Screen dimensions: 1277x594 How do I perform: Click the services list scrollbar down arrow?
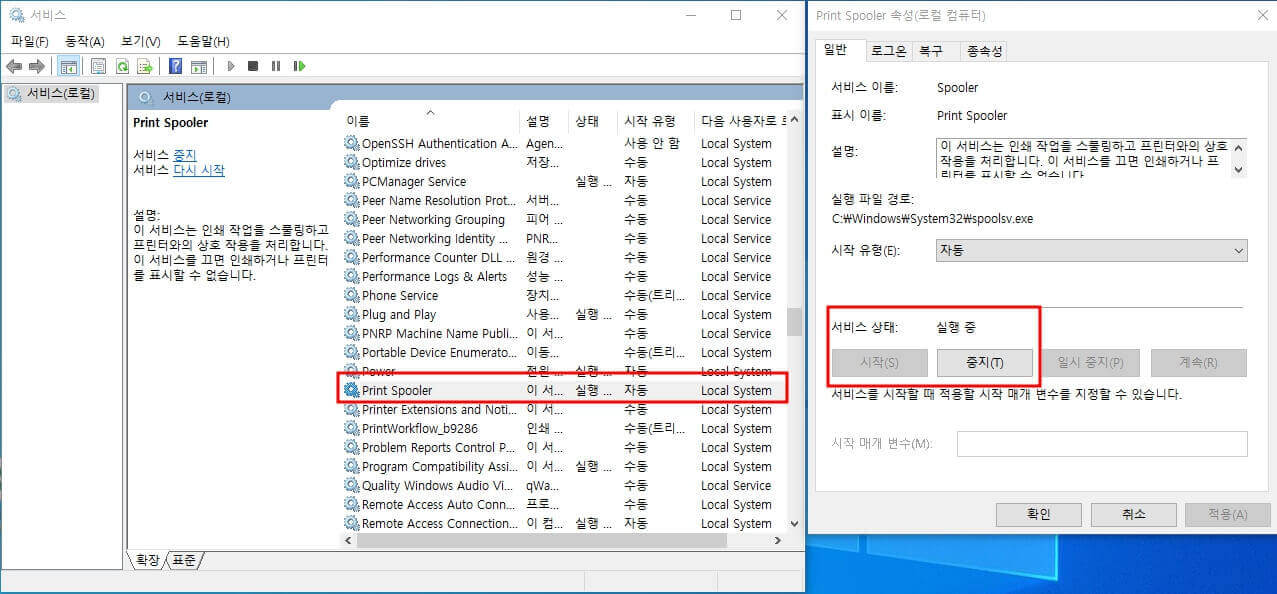click(x=795, y=522)
